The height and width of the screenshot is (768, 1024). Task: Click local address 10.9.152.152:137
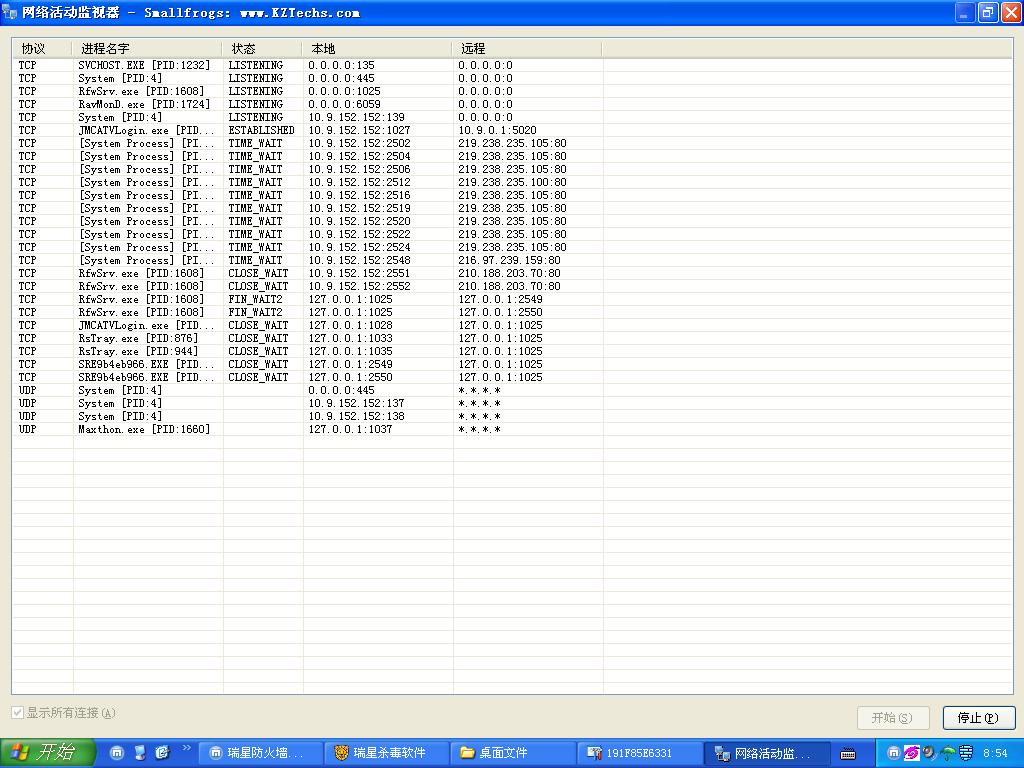[x=357, y=404]
